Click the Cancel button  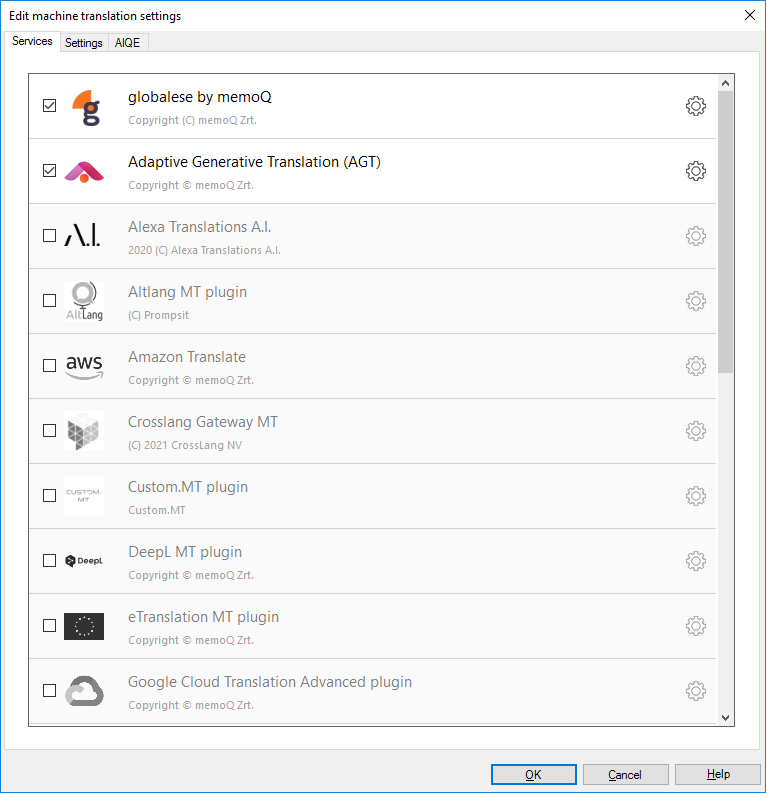(x=625, y=774)
